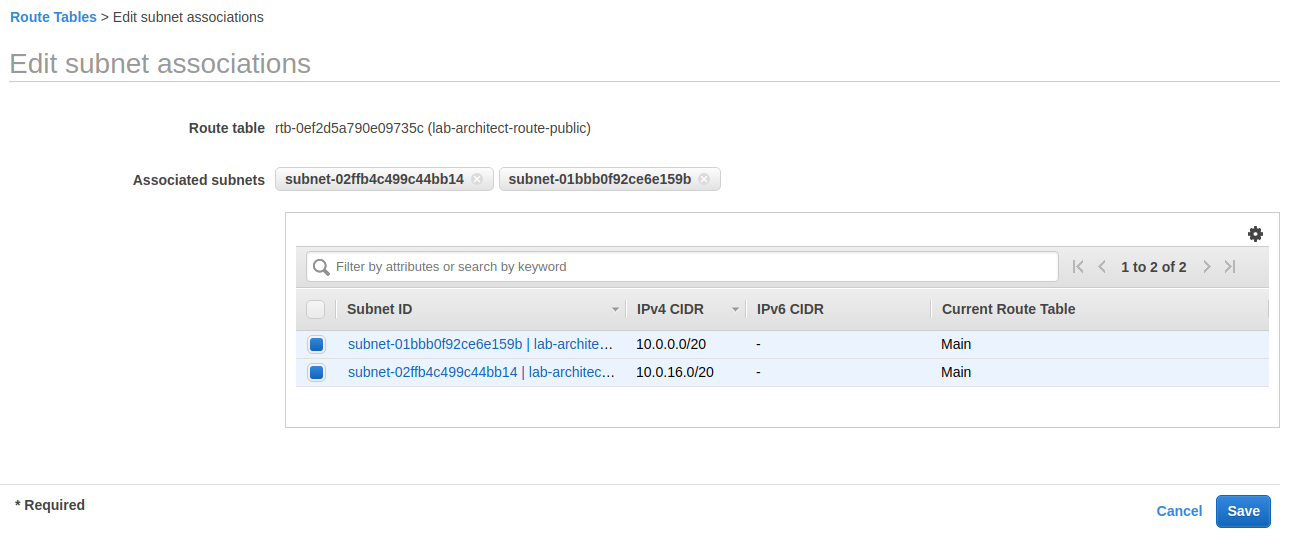Click the Save button

(x=1243, y=511)
